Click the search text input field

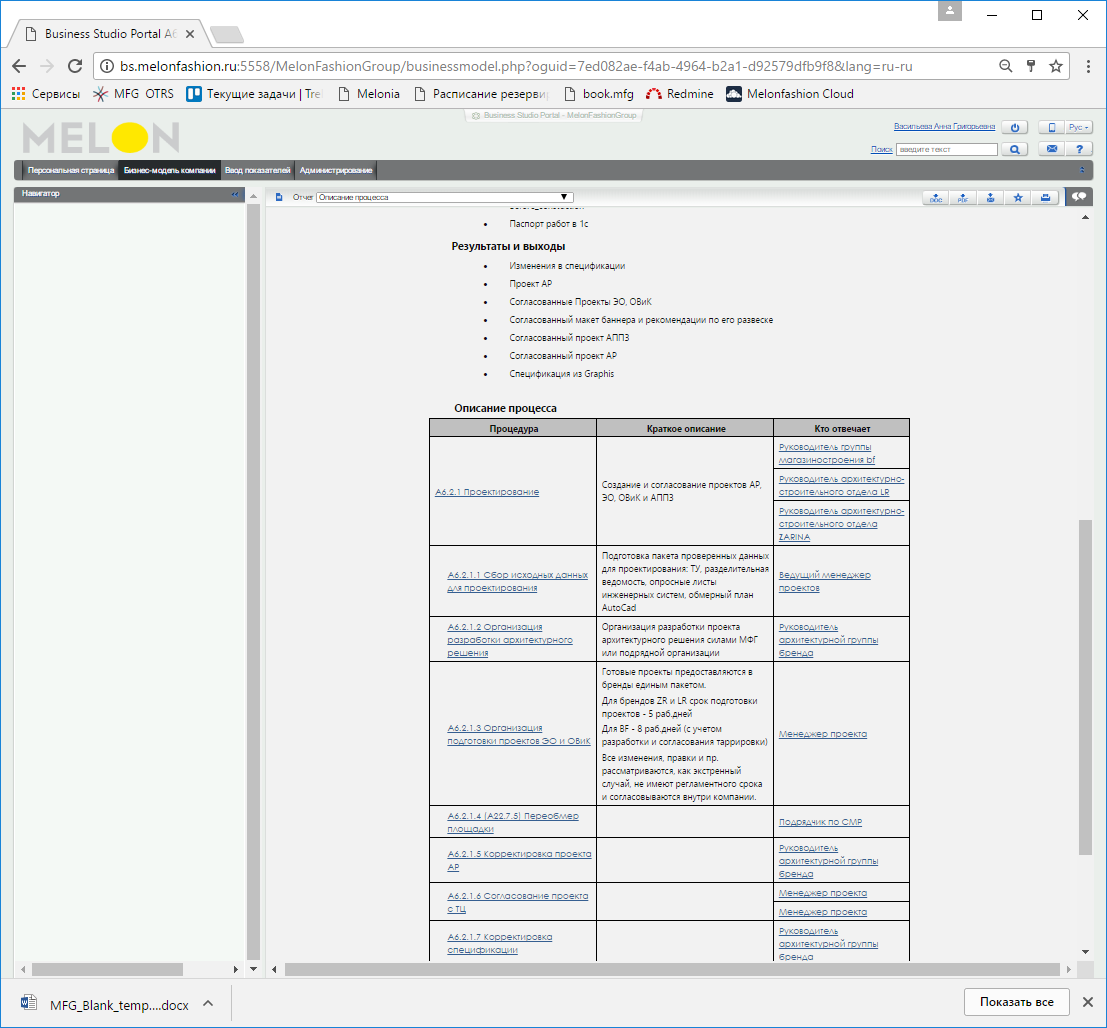947,149
